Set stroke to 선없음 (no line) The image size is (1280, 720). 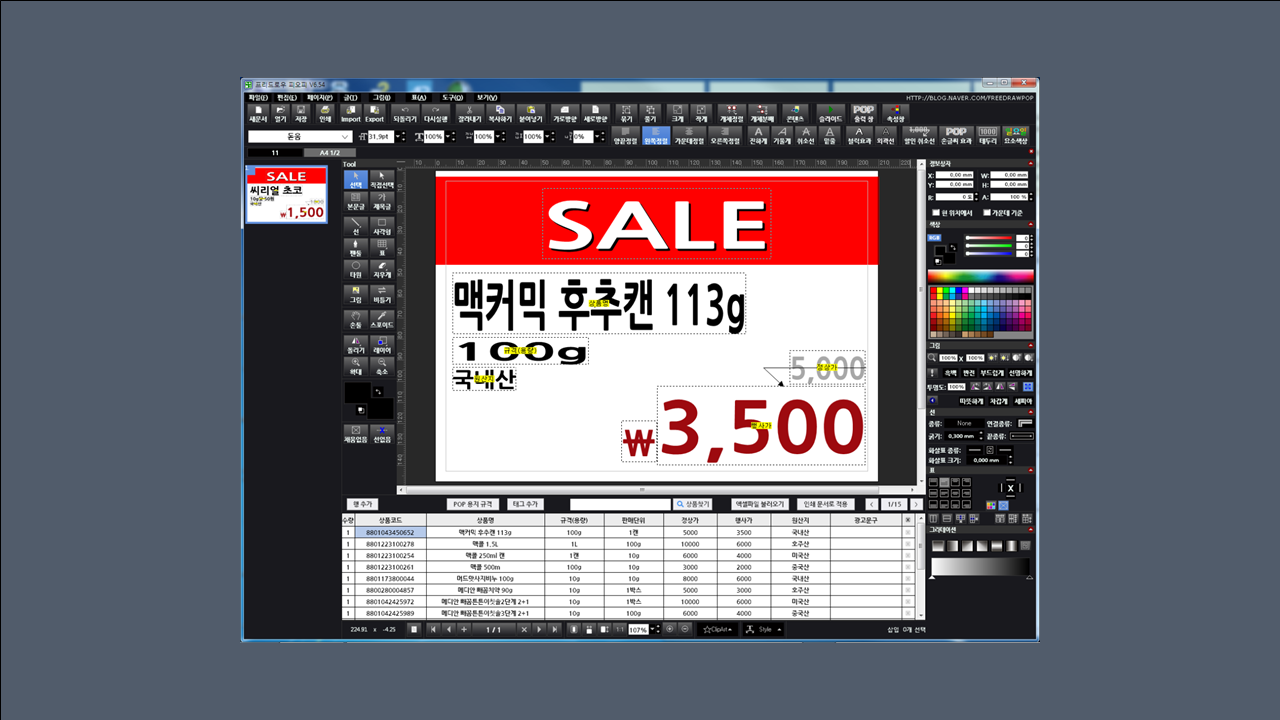[382, 434]
